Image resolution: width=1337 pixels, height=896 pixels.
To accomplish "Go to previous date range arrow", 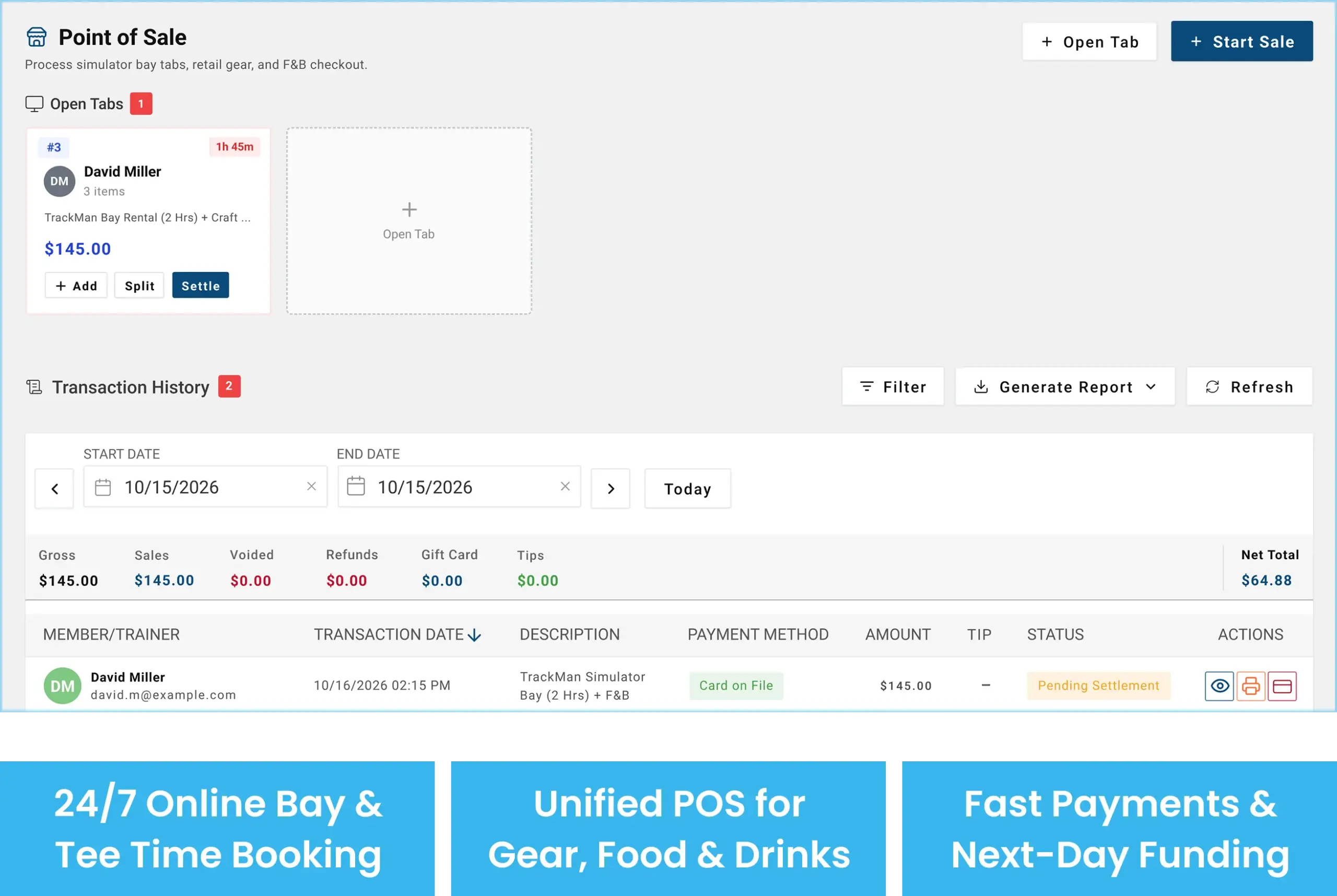I will 55,489.
